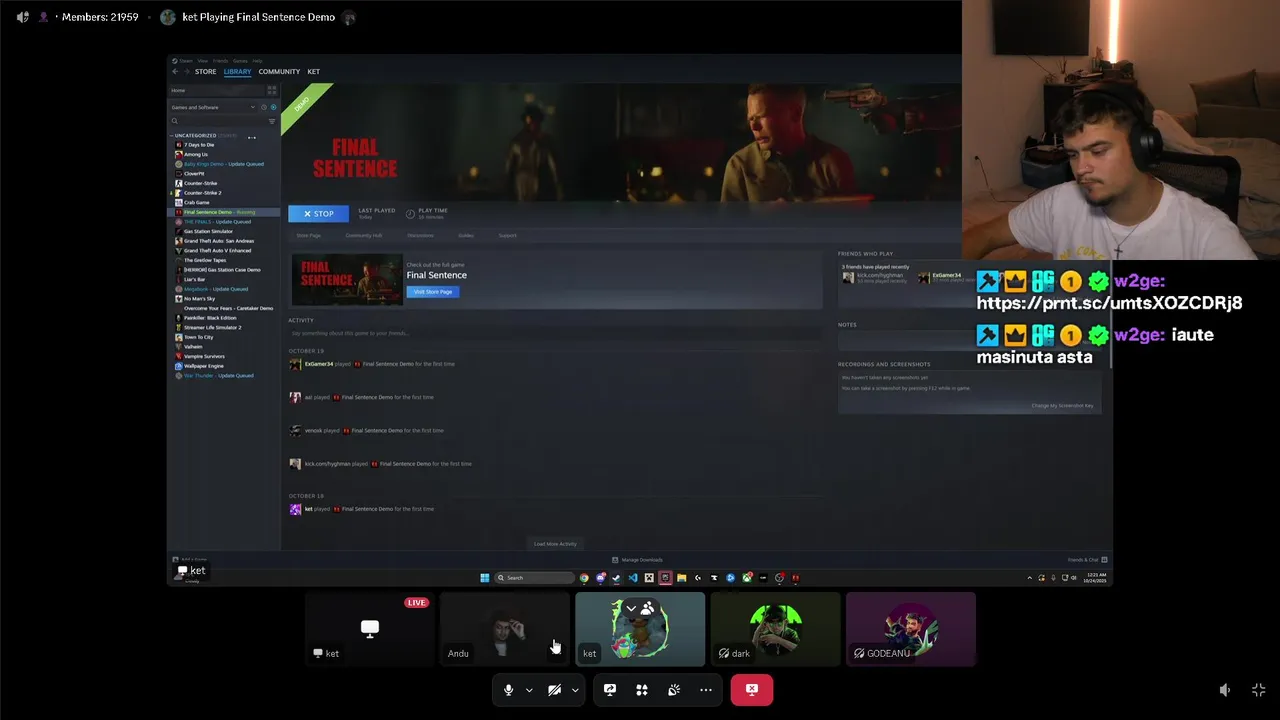Open Visual Studio Code from the taskbar
1280x720 pixels.
click(x=633, y=578)
